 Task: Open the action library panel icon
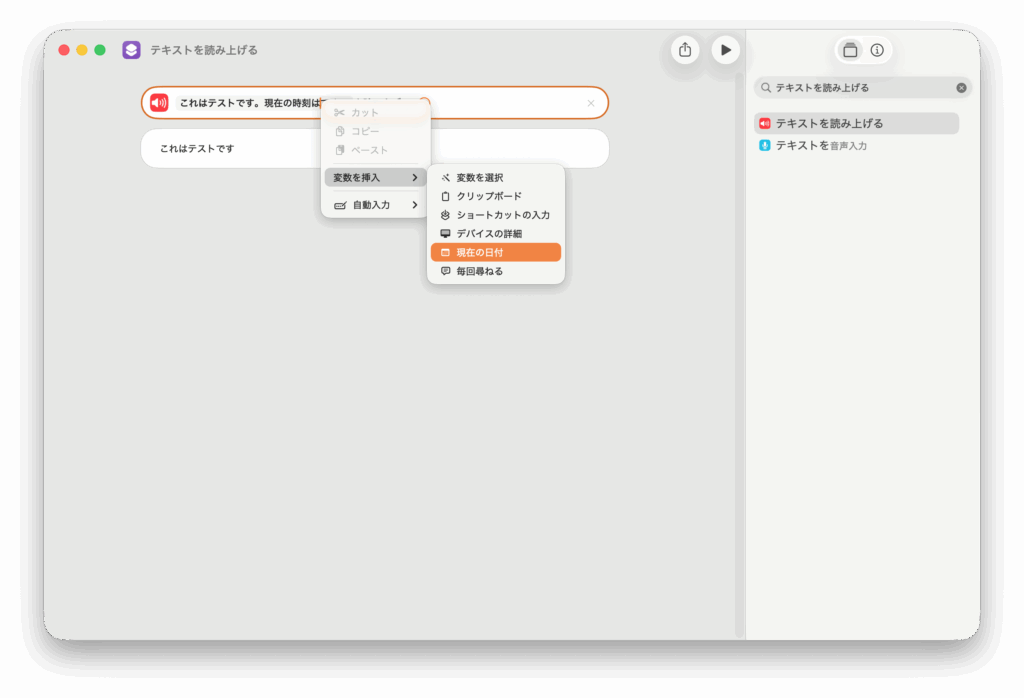(x=850, y=50)
